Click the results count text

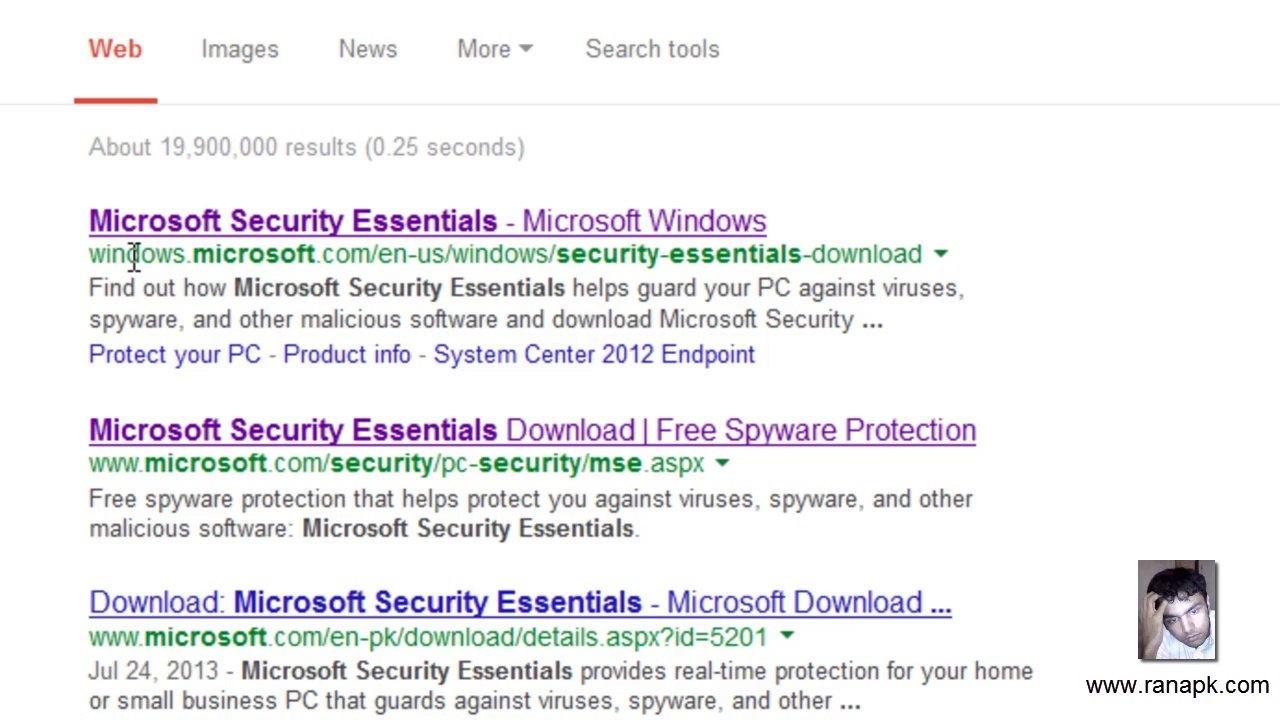click(x=306, y=147)
